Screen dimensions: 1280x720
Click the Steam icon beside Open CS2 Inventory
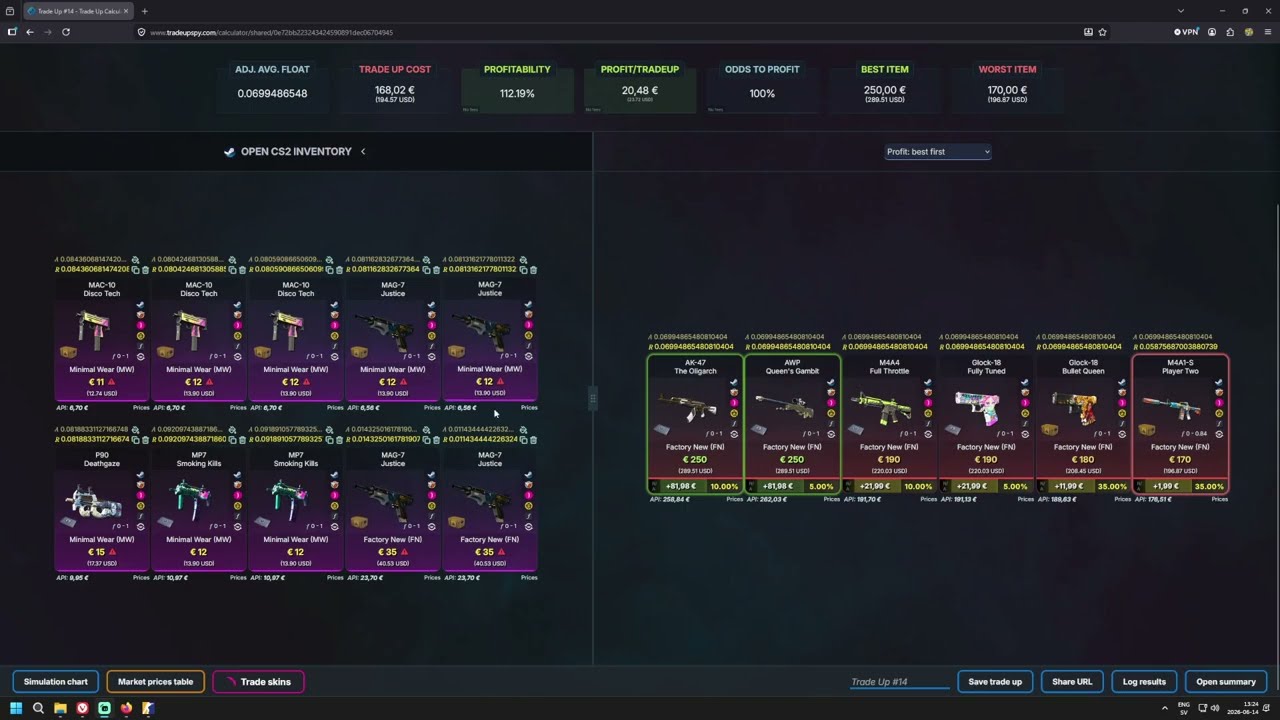(229, 152)
